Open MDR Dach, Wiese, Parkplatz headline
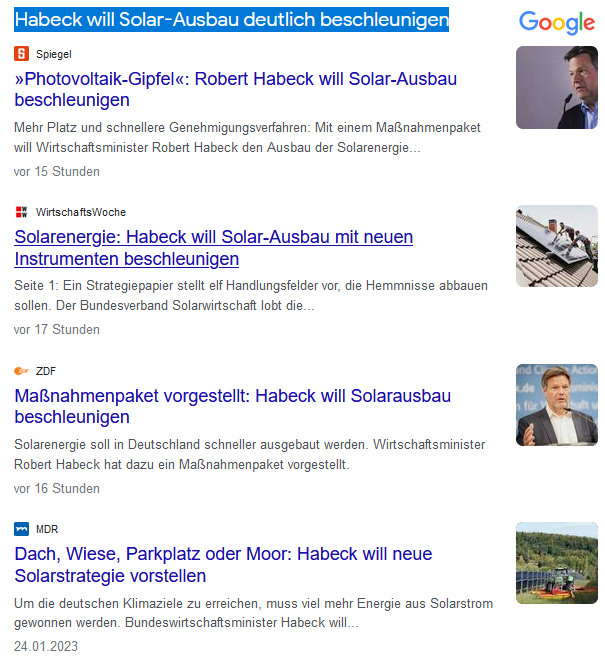This screenshot has height=656, width=605. pyautogui.click(x=223, y=565)
